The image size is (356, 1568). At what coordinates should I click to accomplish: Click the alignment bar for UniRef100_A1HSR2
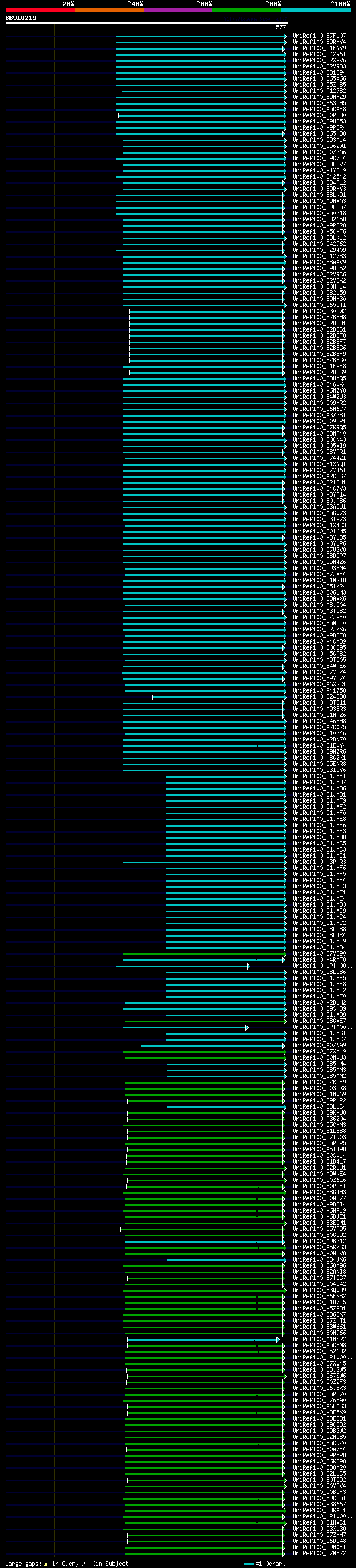(x=203, y=1339)
